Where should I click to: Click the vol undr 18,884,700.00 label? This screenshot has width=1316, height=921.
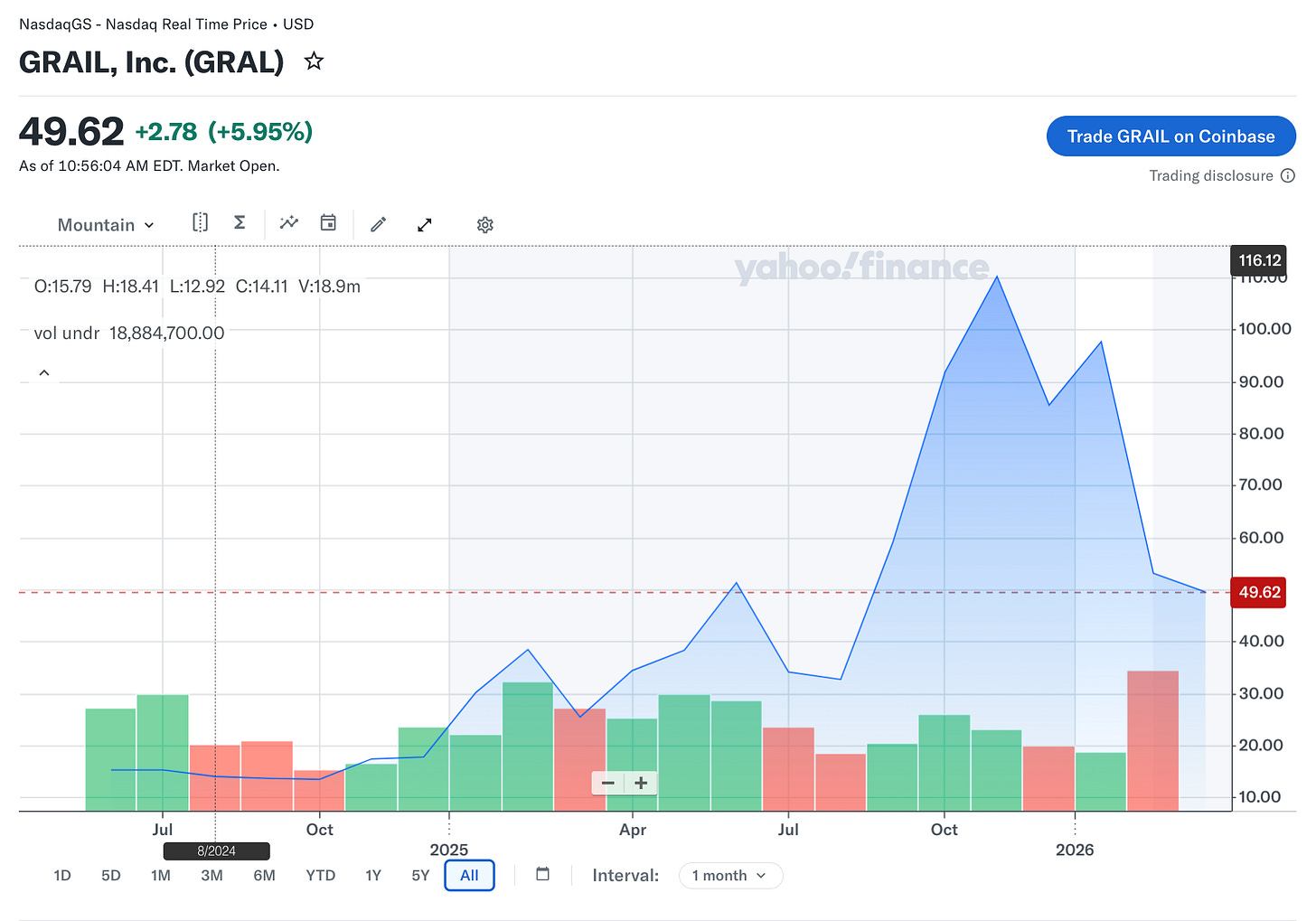click(129, 333)
